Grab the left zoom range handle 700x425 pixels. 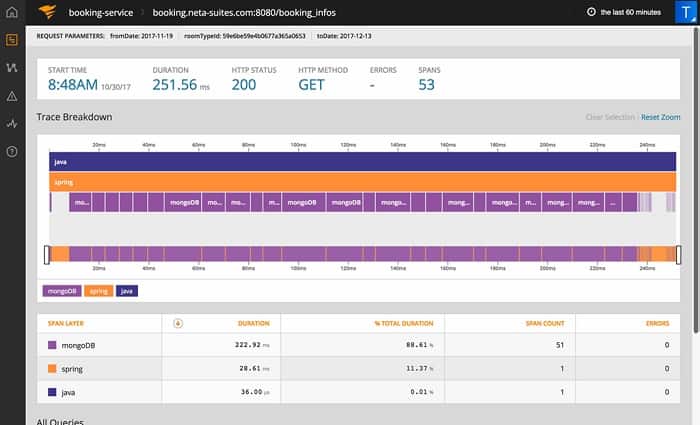click(x=46, y=255)
